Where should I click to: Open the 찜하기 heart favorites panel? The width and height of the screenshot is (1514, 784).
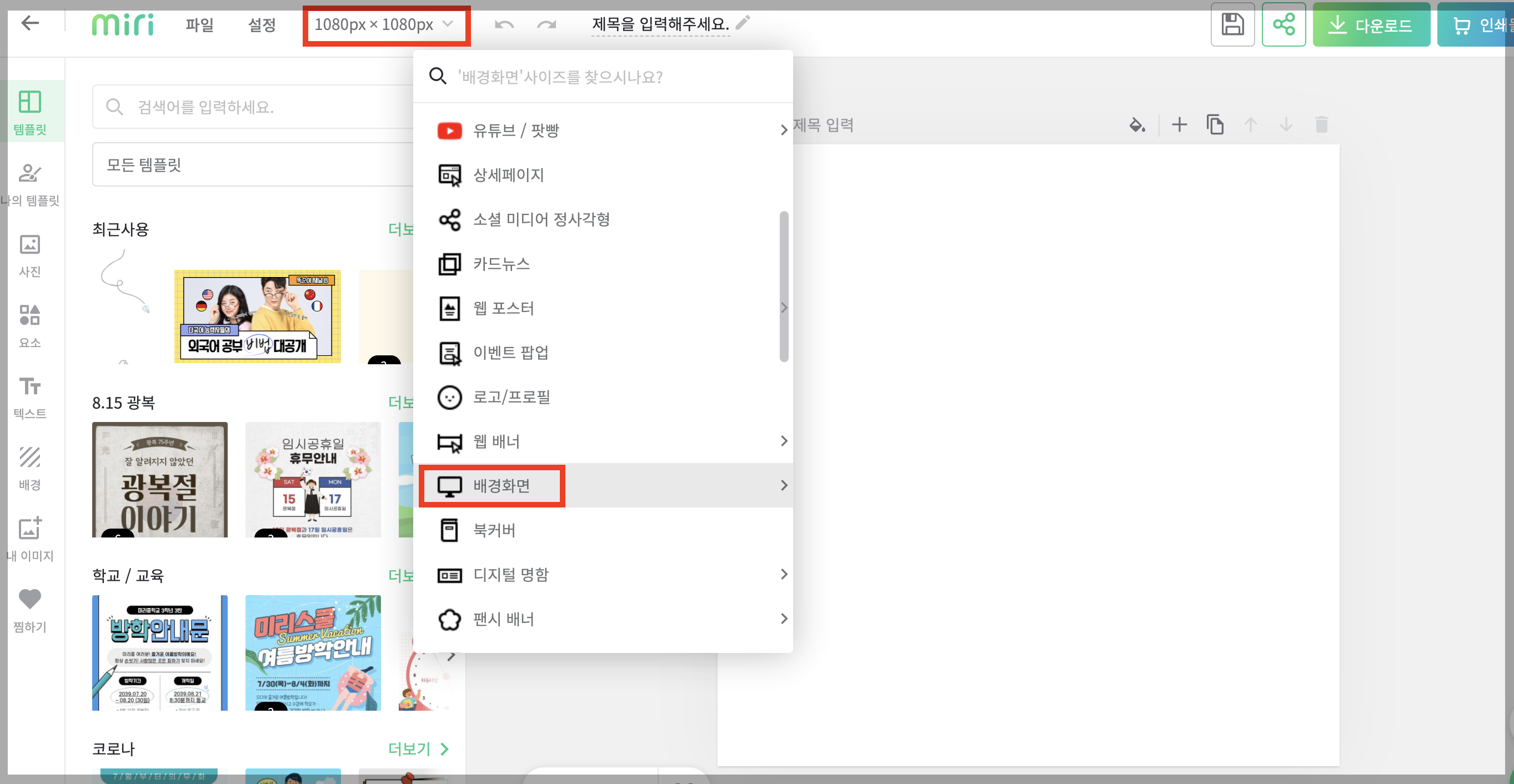(29, 610)
